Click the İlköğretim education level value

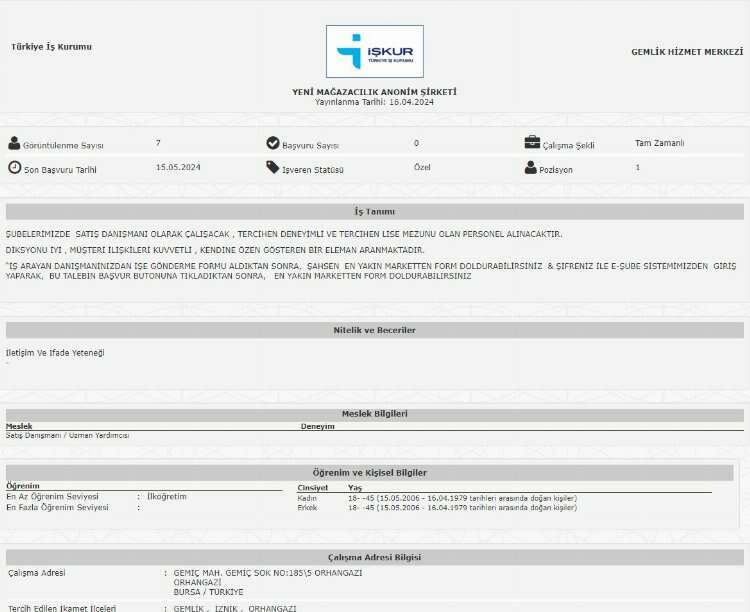click(166, 496)
